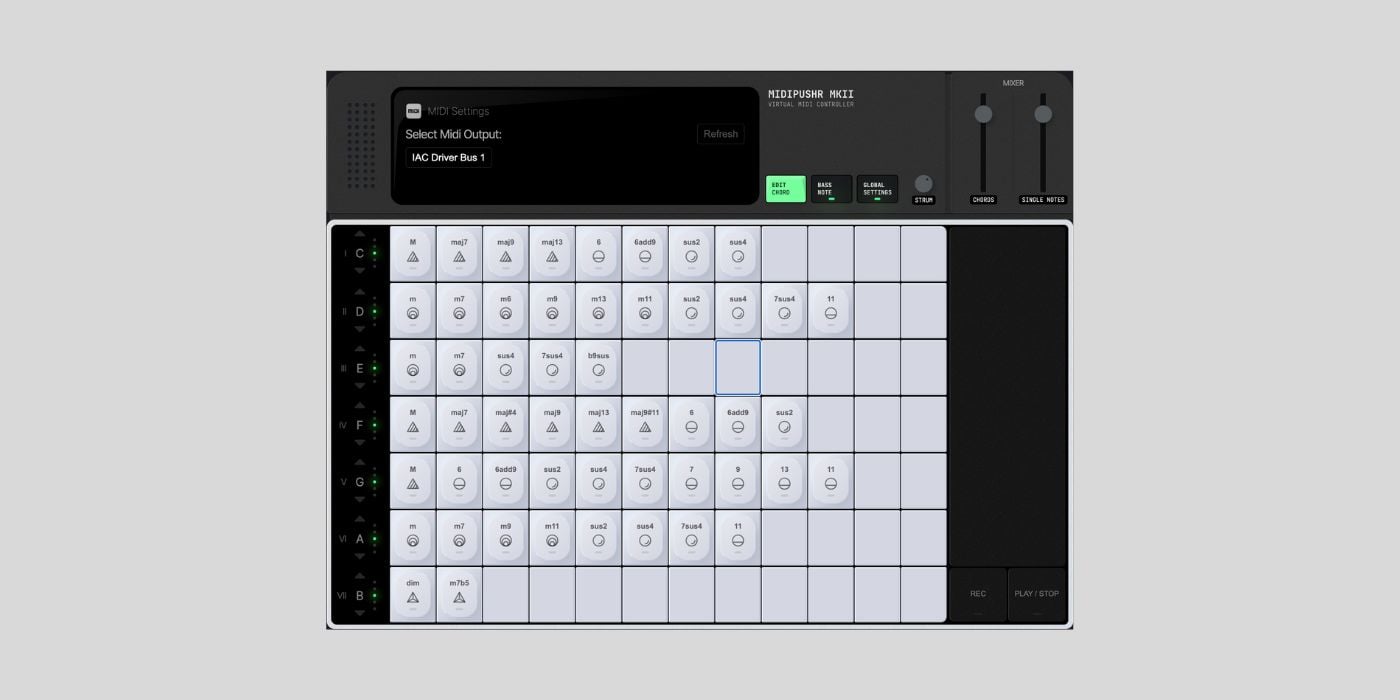Toggle the Edit Chord mode button
Viewport: 1400px width, 700px height.
785,189
